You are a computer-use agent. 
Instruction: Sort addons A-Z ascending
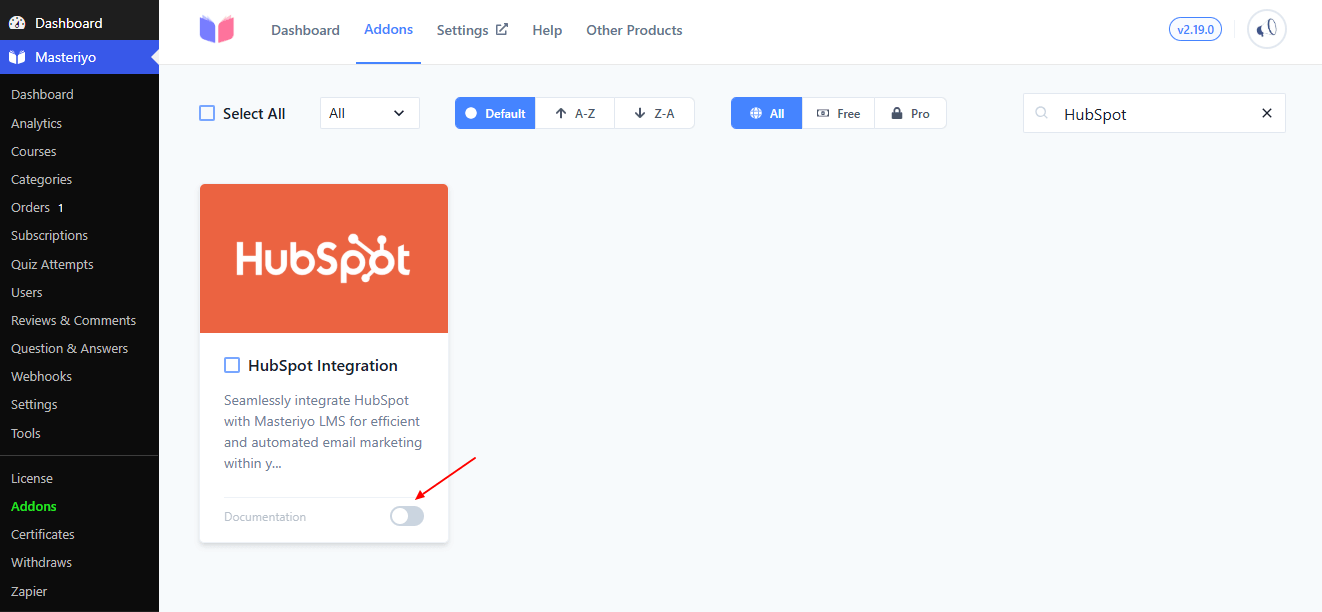pyautogui.click(x=575, y=113)
